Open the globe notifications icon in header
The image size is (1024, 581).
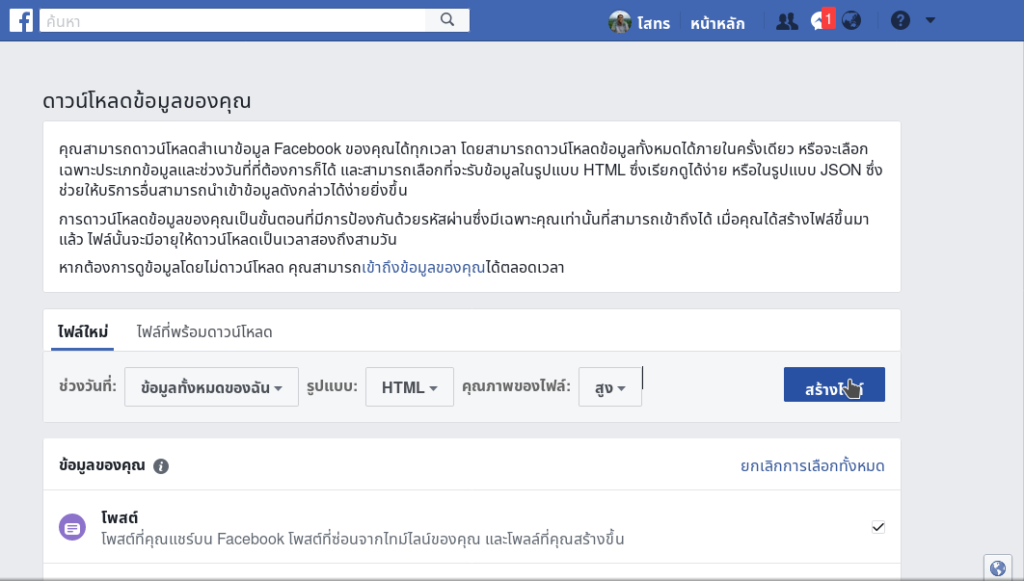(x=852, y=21)
